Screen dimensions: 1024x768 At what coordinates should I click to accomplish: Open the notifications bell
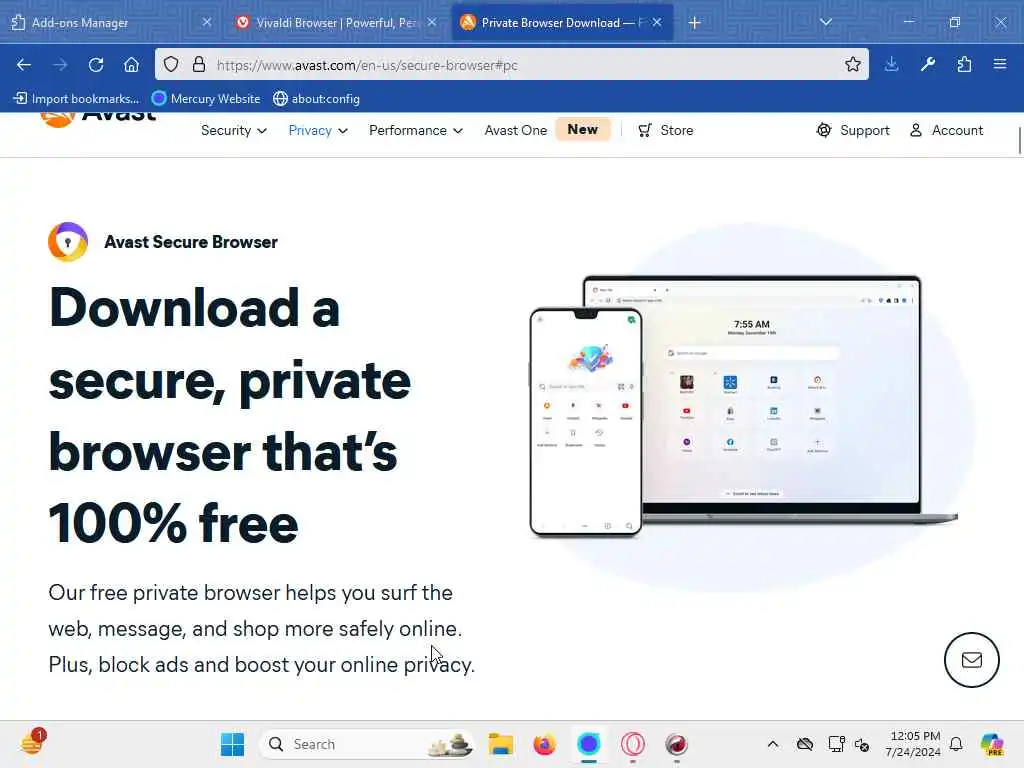click(x=956, y=744)
